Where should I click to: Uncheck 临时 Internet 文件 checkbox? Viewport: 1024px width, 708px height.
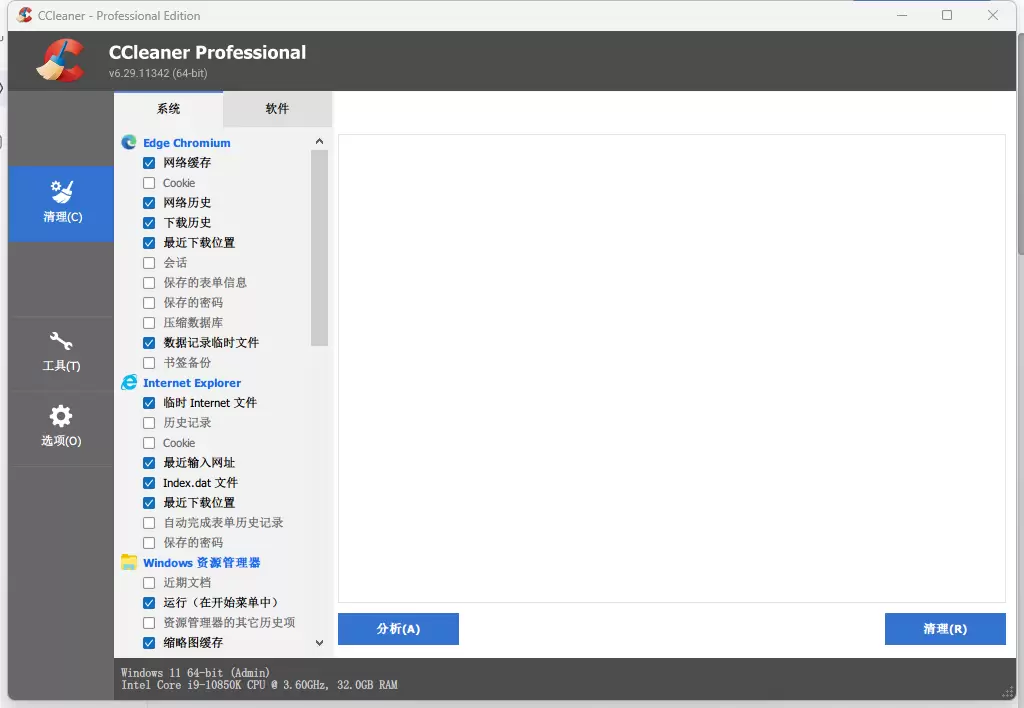(x=149, y=403)
